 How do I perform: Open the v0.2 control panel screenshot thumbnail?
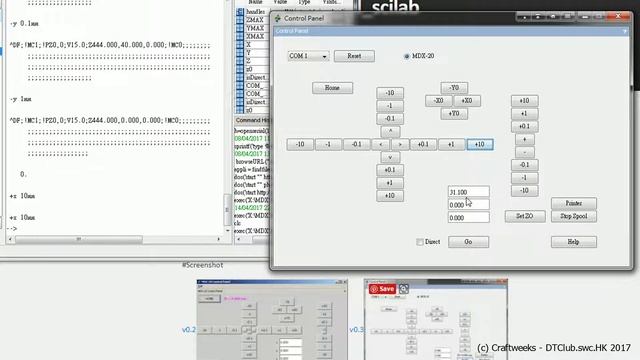pyautogui.click(x=272, y=320)
